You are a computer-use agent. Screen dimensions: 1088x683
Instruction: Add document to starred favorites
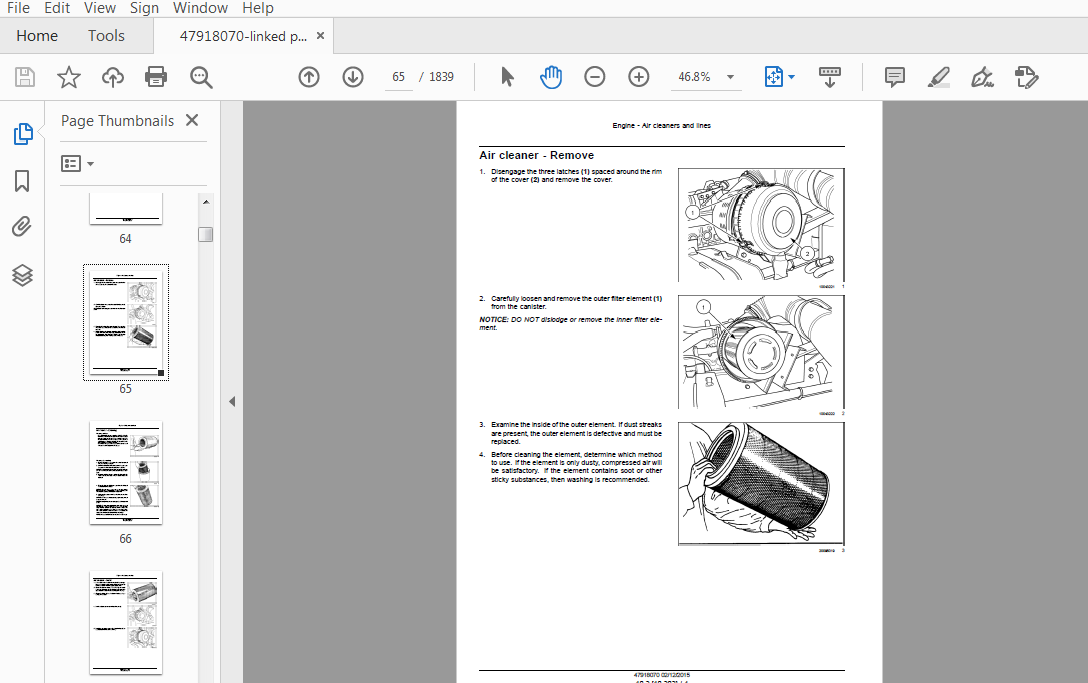(x=69, y=76)
